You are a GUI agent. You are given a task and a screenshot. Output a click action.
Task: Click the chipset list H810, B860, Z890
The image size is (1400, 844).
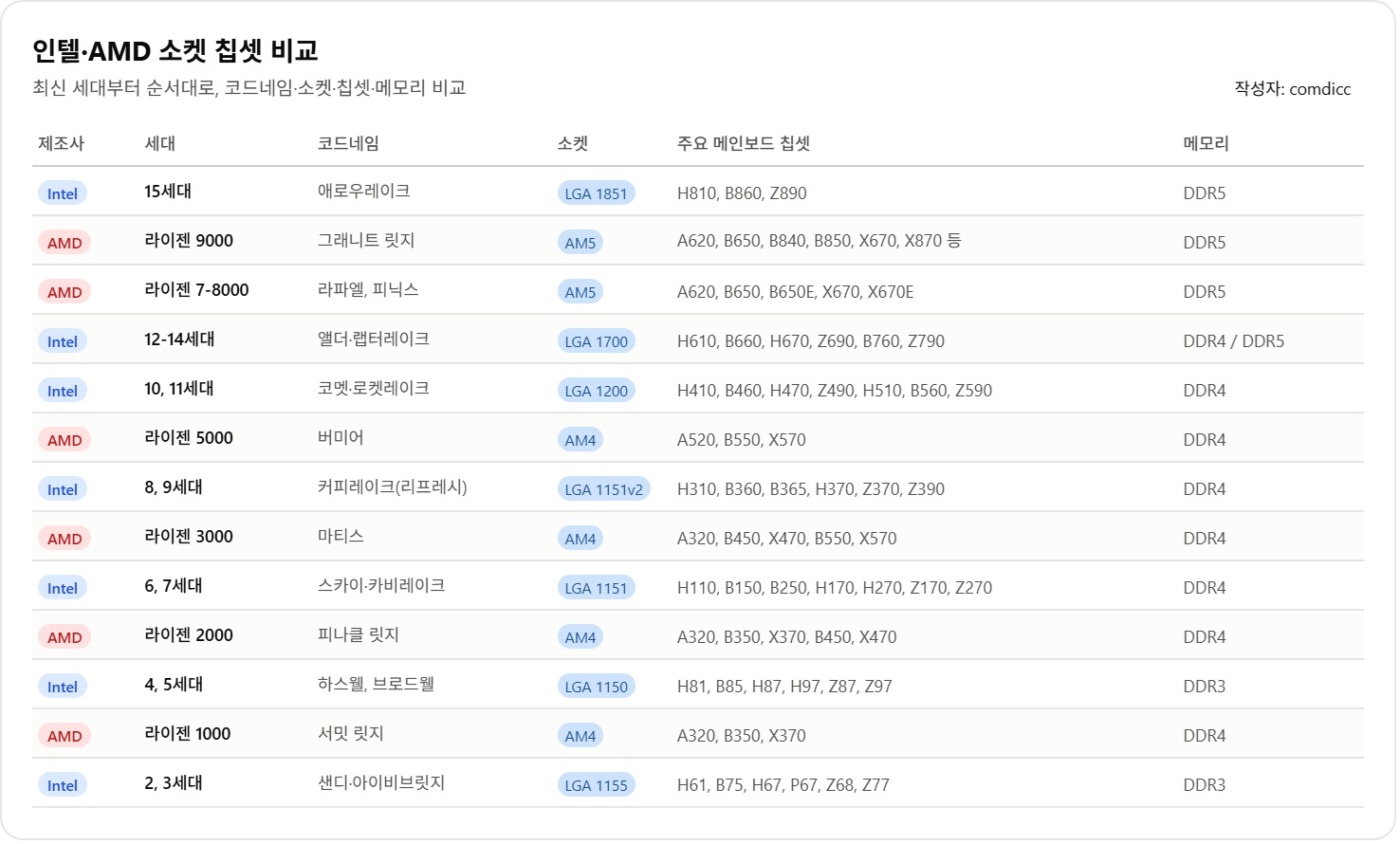point(742,193)
